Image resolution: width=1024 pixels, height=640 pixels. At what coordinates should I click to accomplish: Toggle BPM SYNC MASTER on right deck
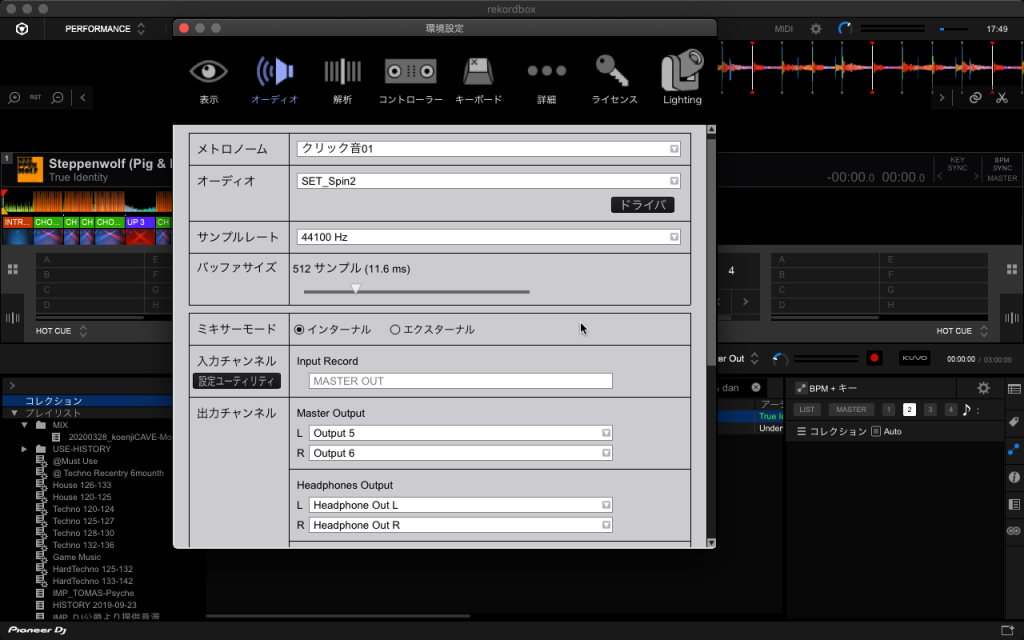[1002, 169]
